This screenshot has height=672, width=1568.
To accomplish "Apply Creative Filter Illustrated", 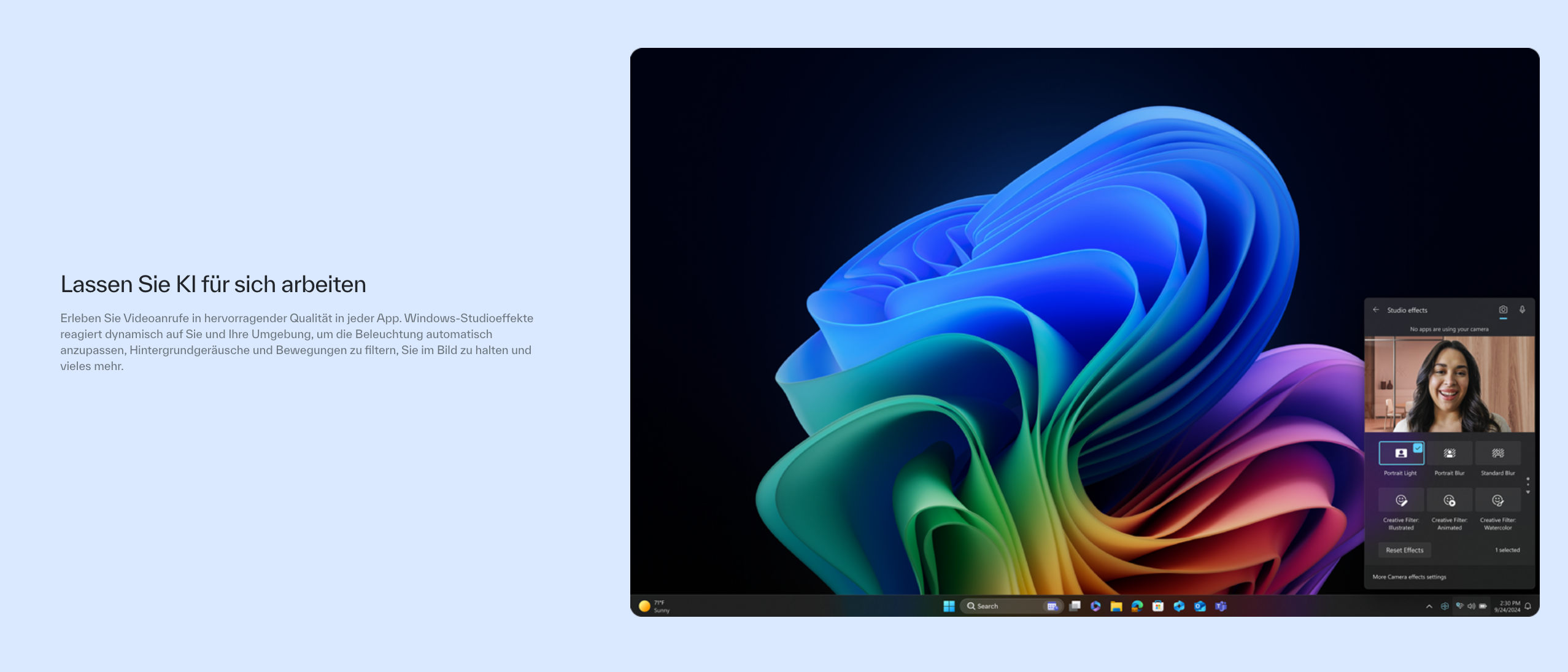I will tap(1401, 501).
